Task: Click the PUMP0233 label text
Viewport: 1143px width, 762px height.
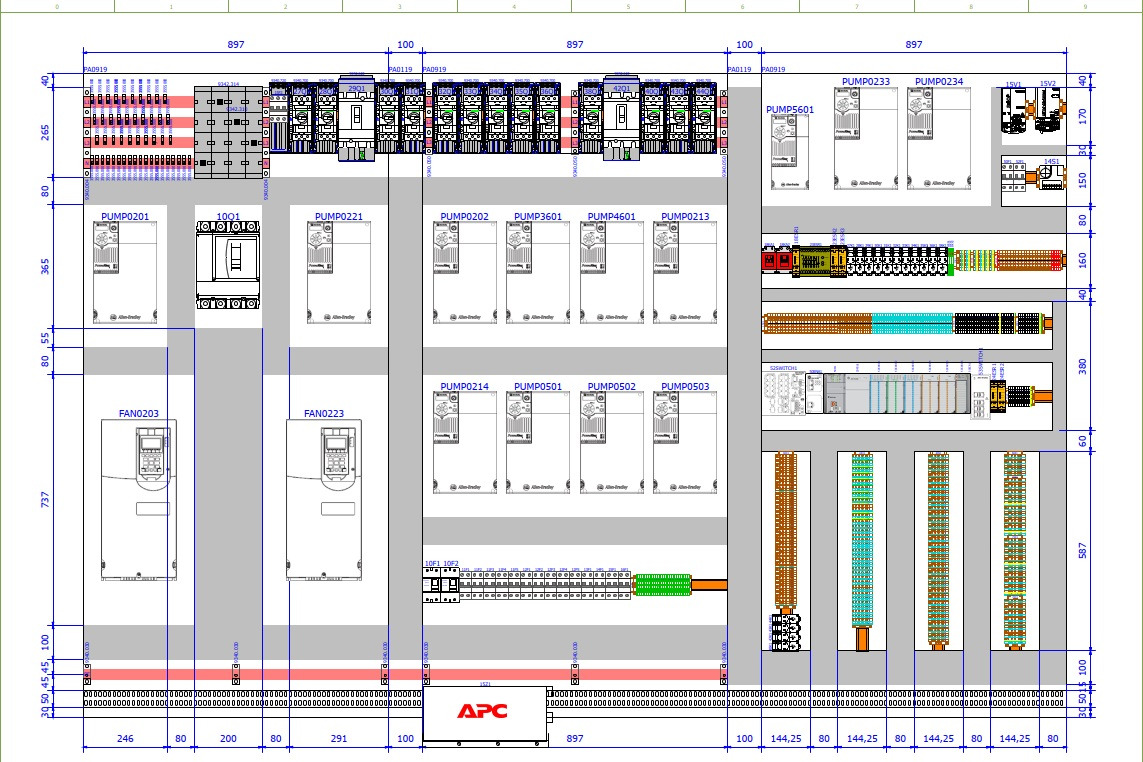Action: [x=866, y=82]
